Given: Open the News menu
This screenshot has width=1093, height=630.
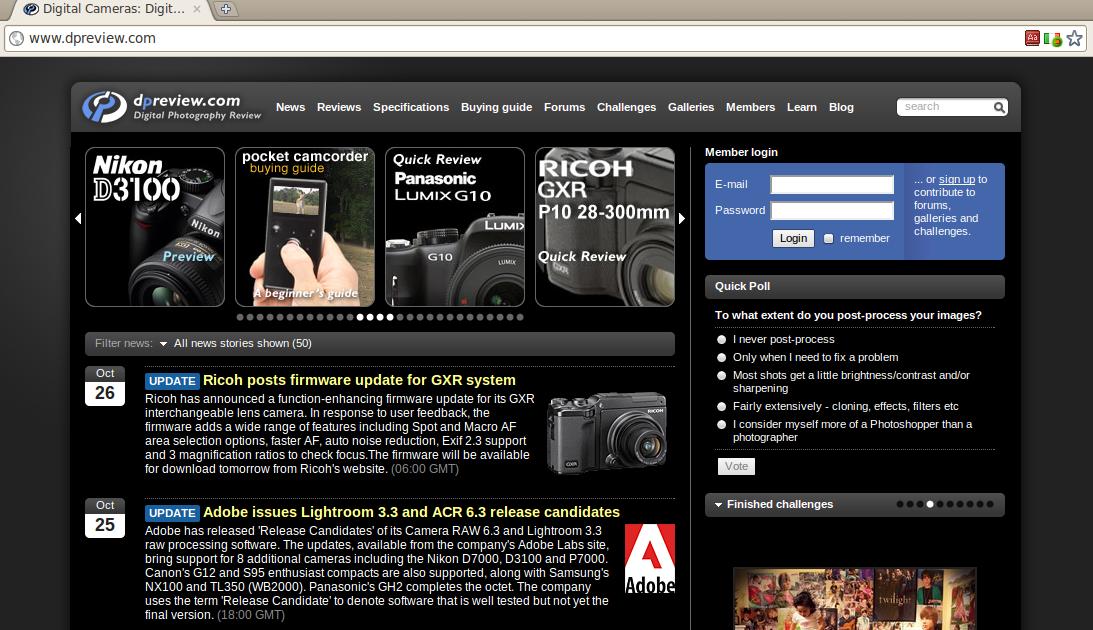Looking at the screenshot, I should pos(290,107).
